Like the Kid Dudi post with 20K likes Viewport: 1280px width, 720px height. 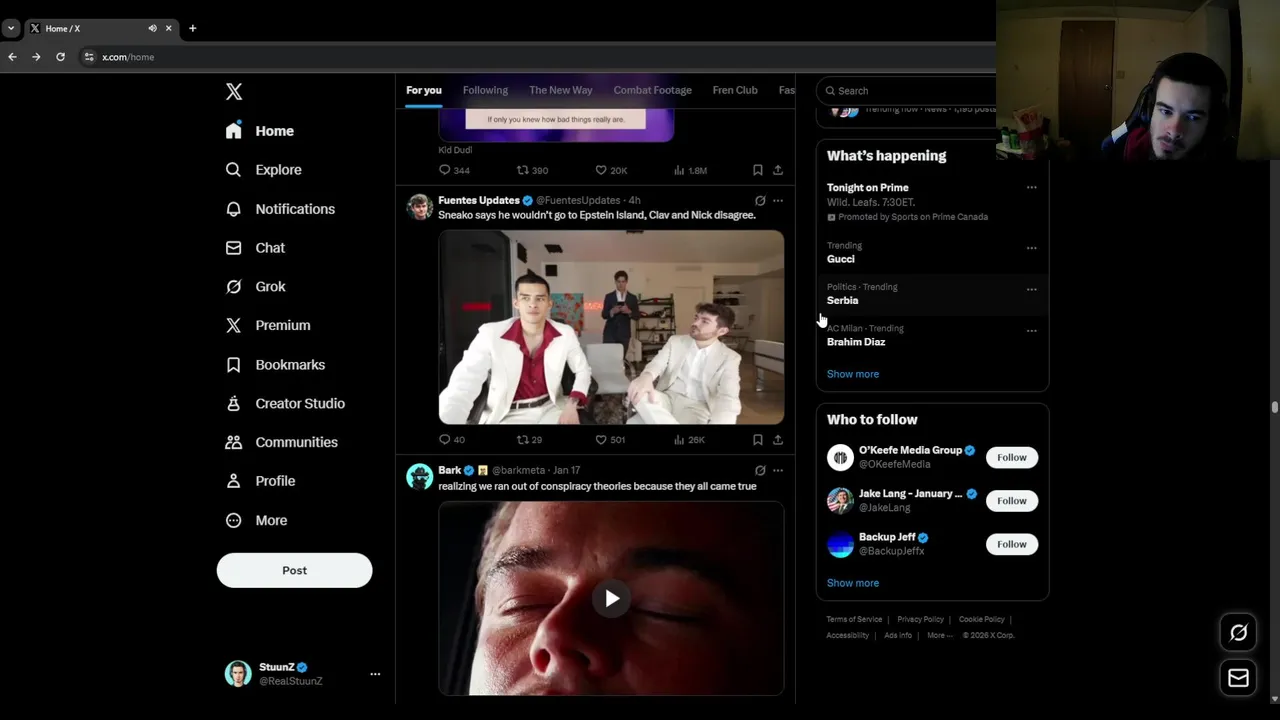[x=600, y=170]
